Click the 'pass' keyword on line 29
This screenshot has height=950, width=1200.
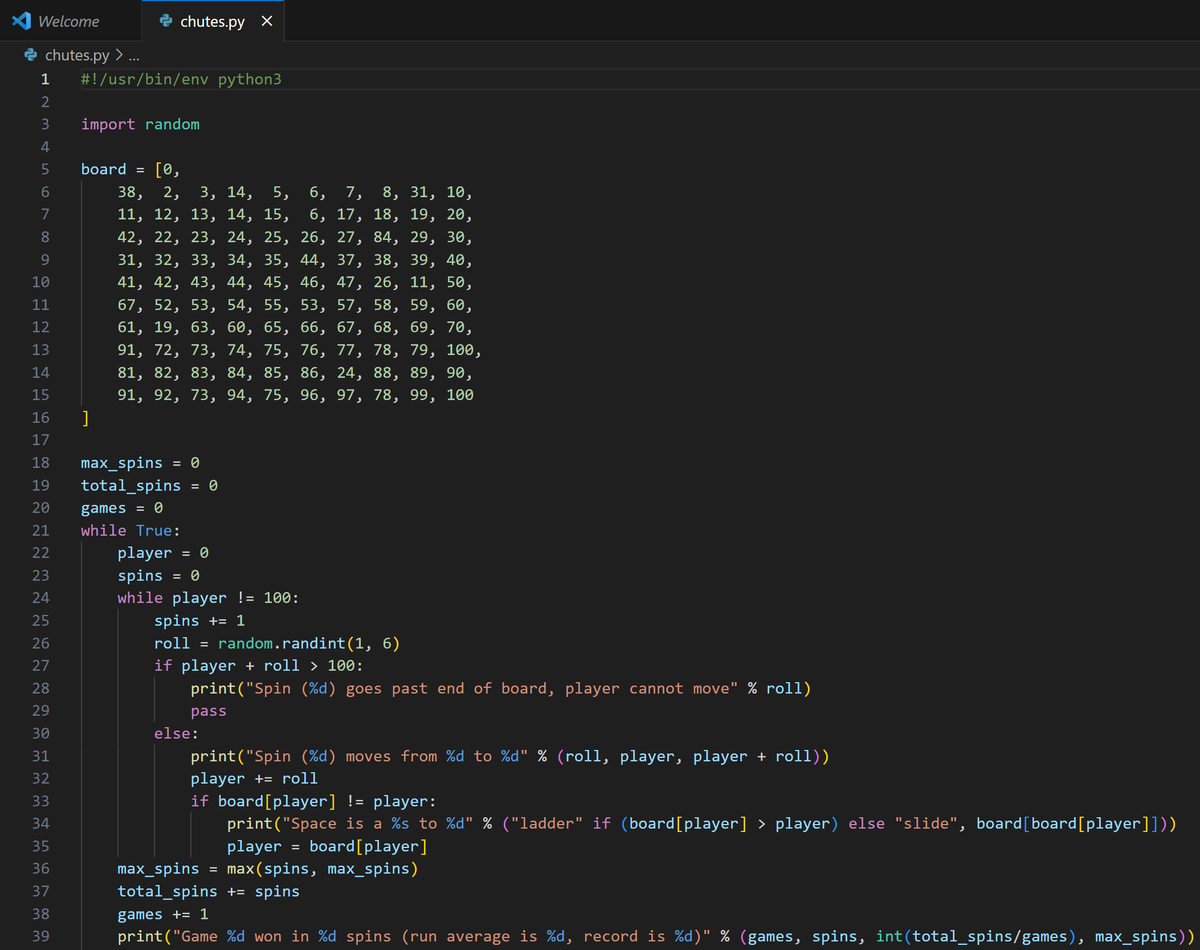[x=208, y=711]
